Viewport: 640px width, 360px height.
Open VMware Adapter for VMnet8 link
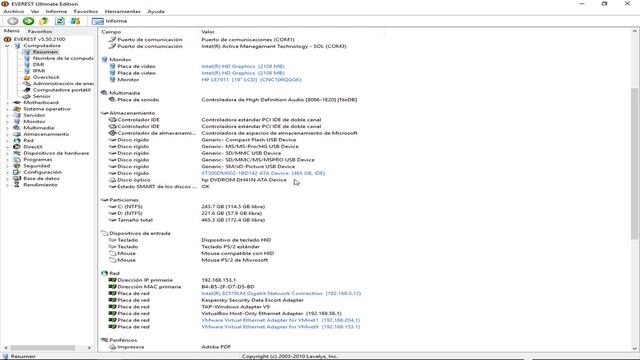pyautogui.click(x=281, y=327)
